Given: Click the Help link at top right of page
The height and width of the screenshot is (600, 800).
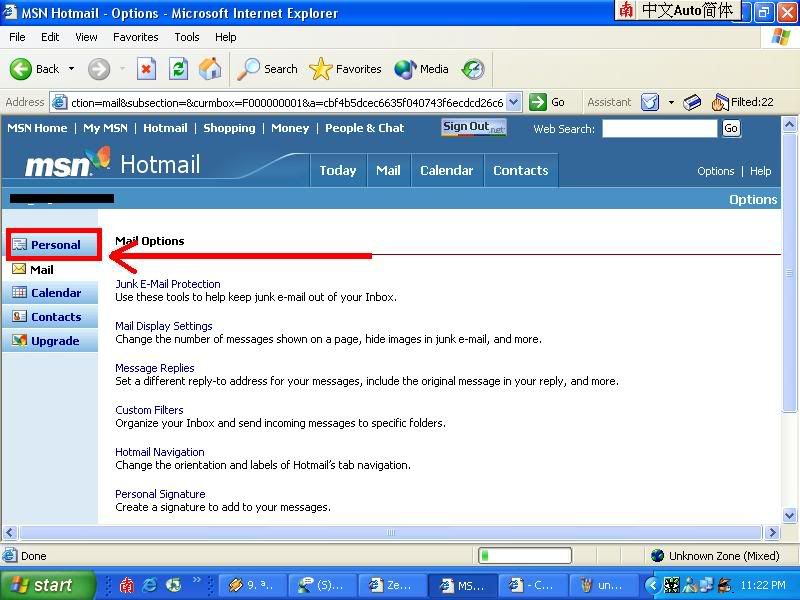Looking at the screenshot, I should (760, 171).
